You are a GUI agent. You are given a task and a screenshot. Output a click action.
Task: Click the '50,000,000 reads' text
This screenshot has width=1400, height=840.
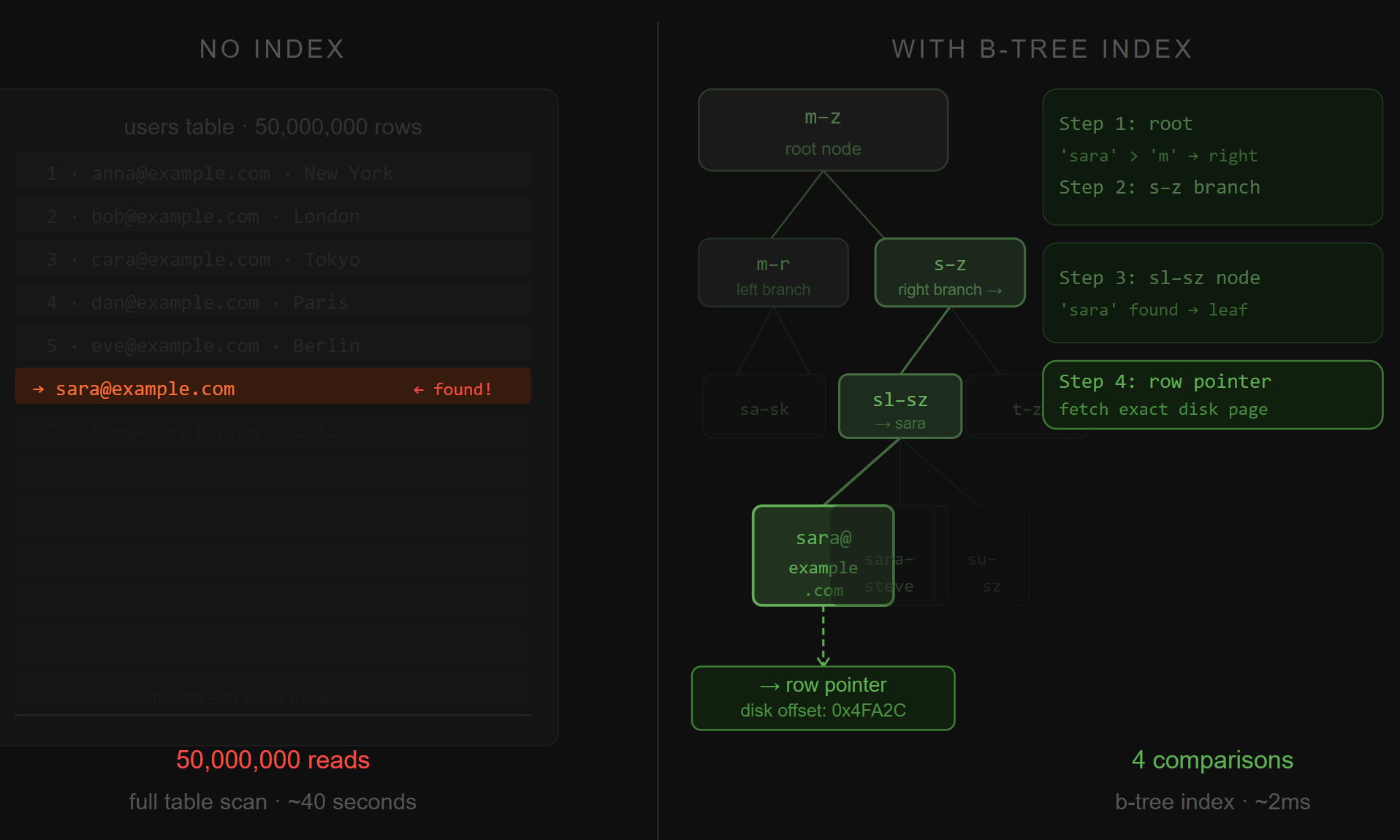273,760
